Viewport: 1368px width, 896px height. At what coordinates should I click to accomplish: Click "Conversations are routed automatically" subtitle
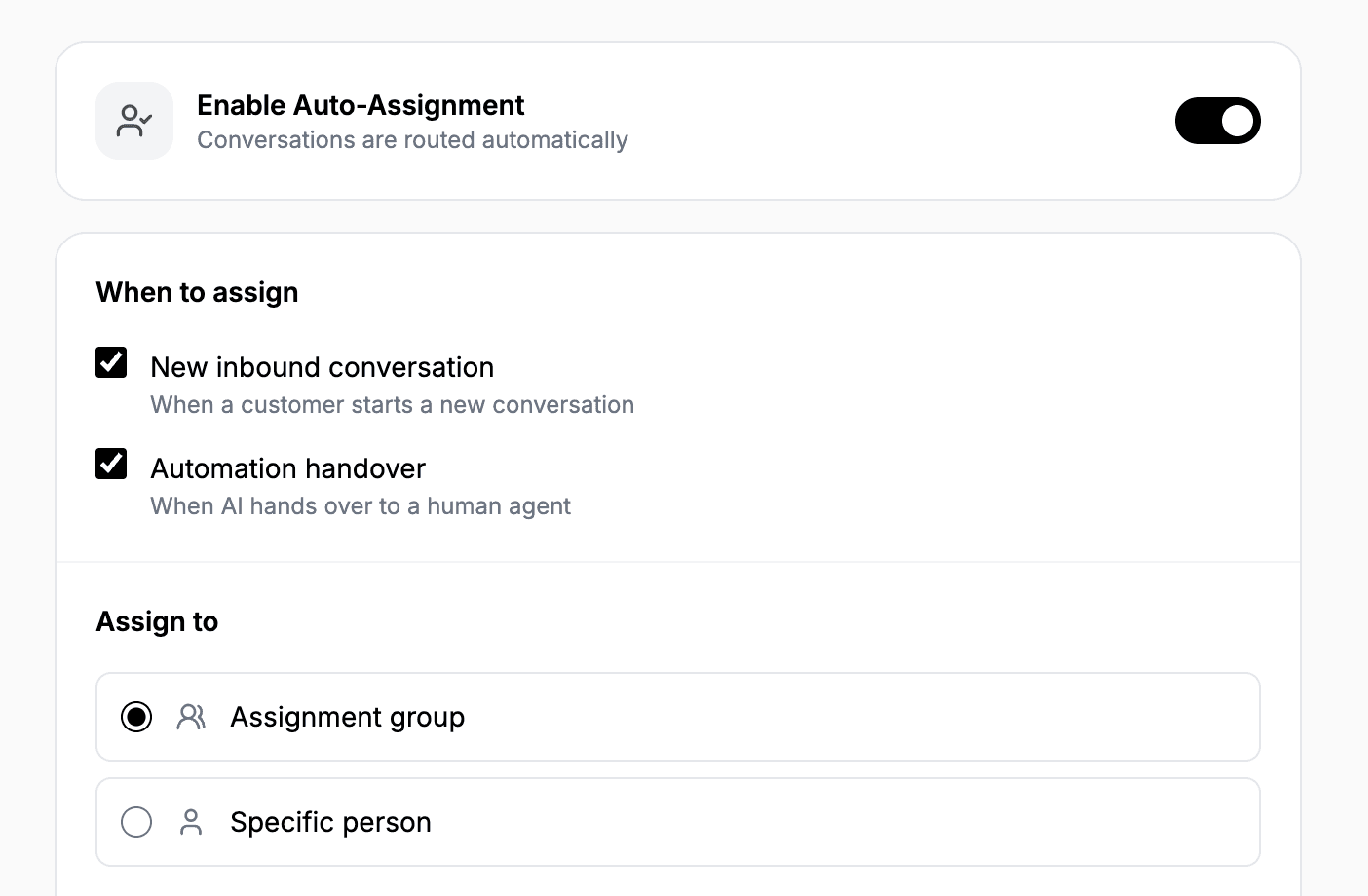412,140
